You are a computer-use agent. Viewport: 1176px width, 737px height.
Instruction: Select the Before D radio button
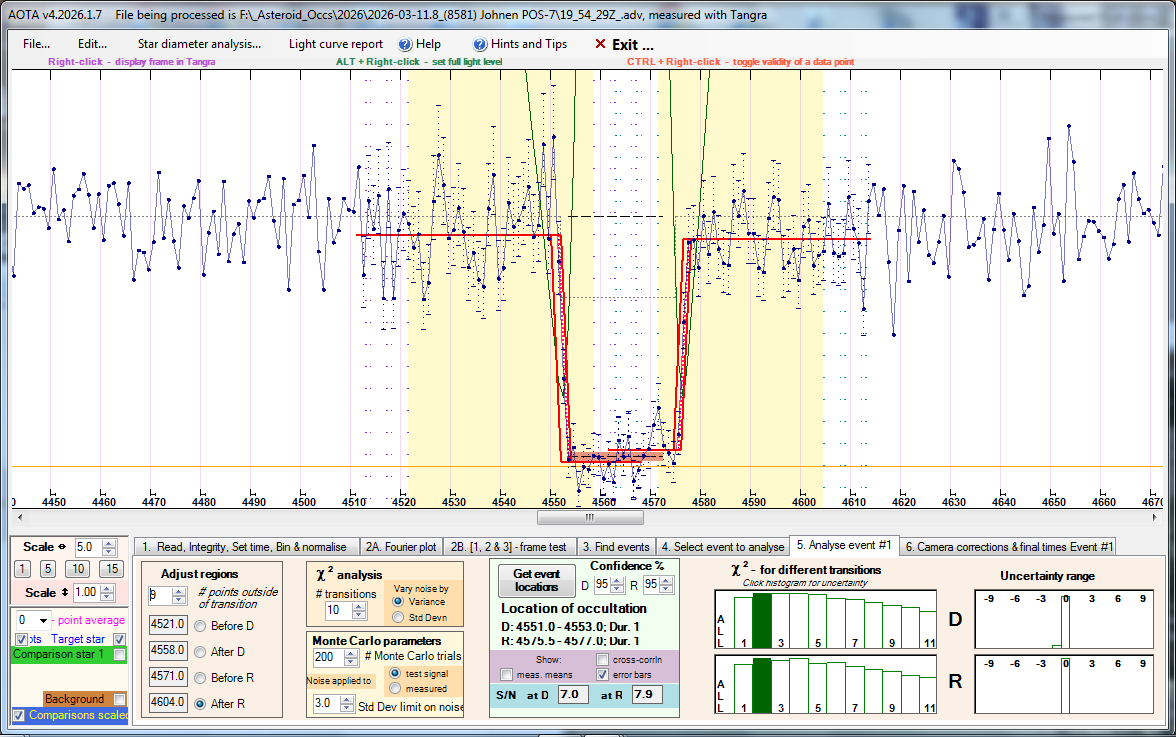coord(200,625)
